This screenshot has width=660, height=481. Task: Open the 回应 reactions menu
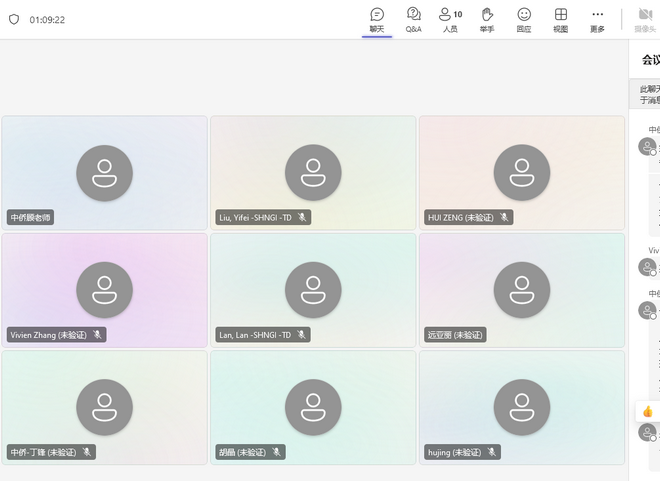click(524, 19)
